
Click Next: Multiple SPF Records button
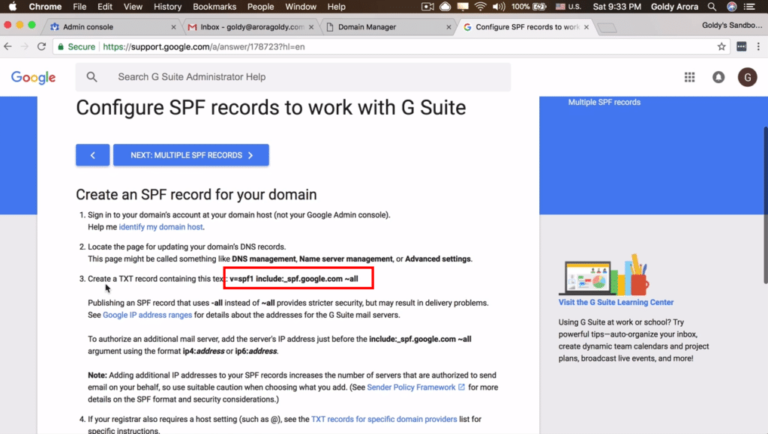pos(191,155)
